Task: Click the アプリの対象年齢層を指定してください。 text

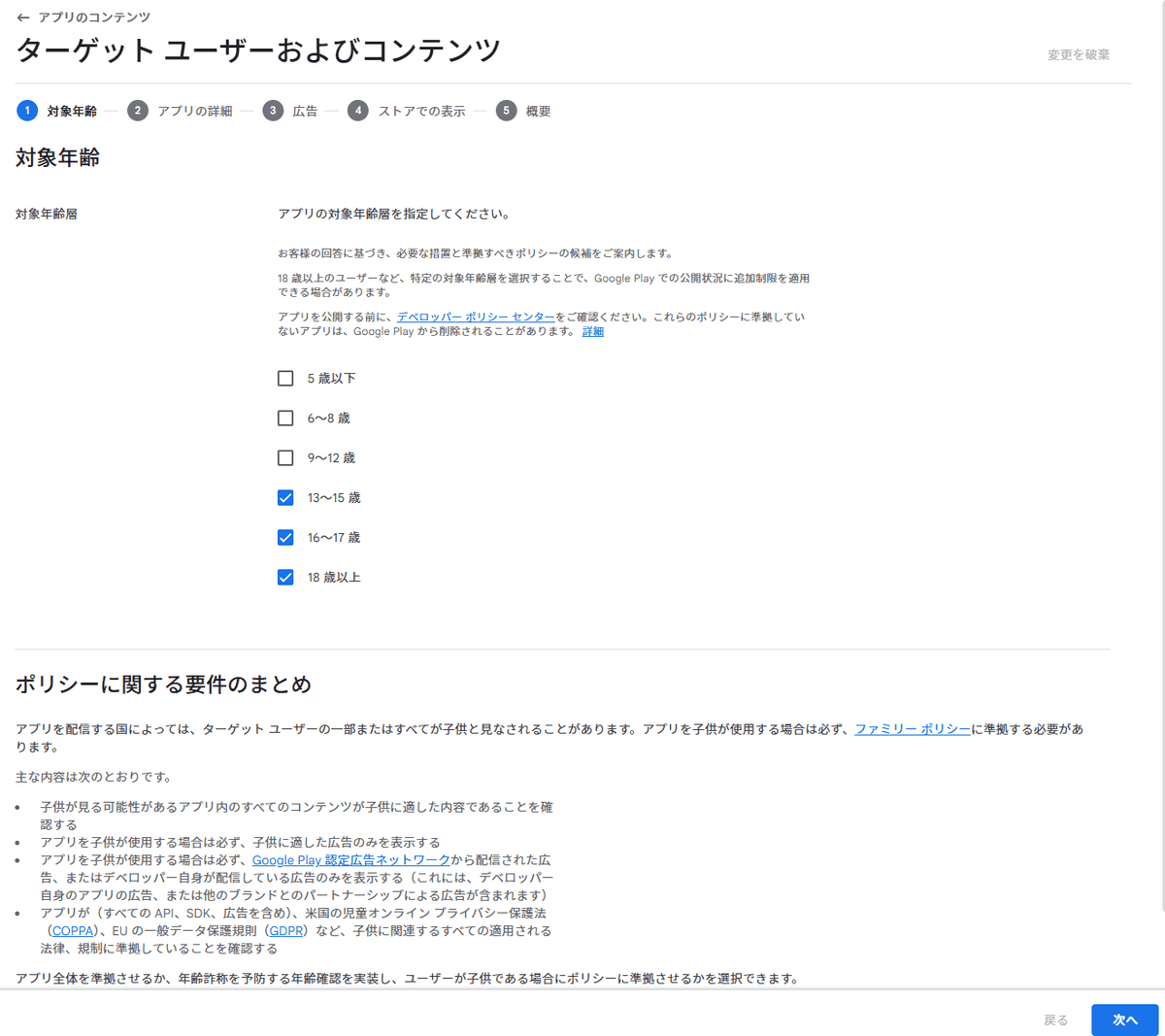Action: coord(394,214)
